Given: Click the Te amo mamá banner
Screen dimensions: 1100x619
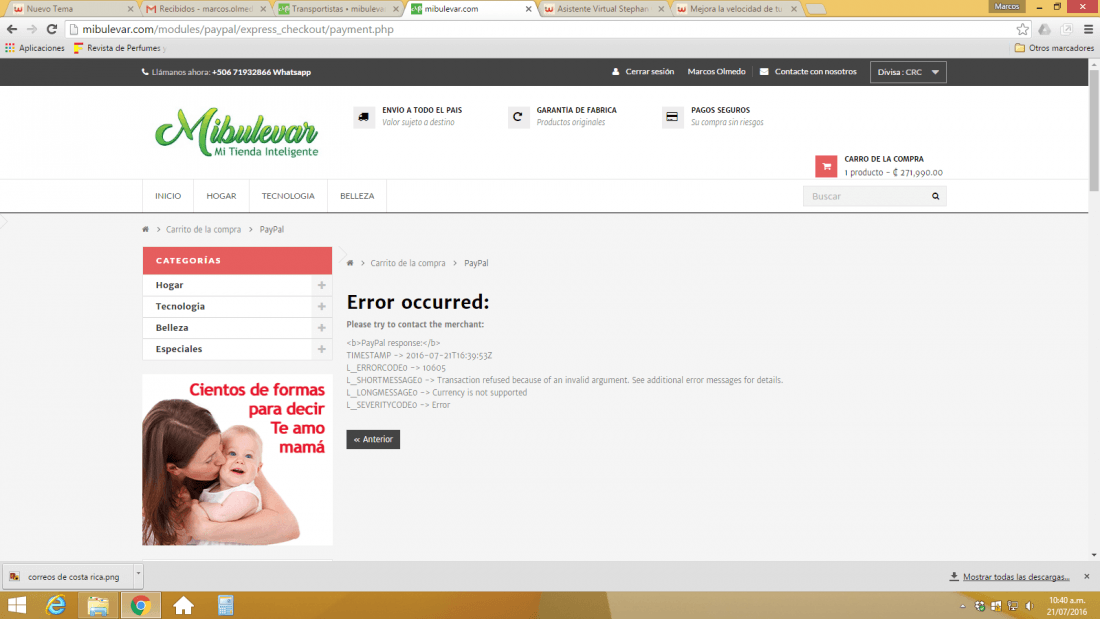Looking at the screenshot, I should [237, 460].
